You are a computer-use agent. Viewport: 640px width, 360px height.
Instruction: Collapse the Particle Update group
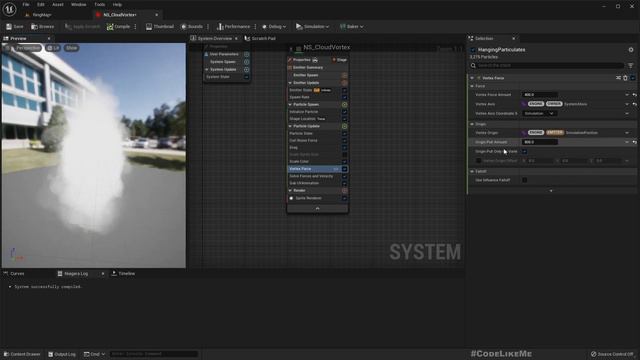(290, 126)
